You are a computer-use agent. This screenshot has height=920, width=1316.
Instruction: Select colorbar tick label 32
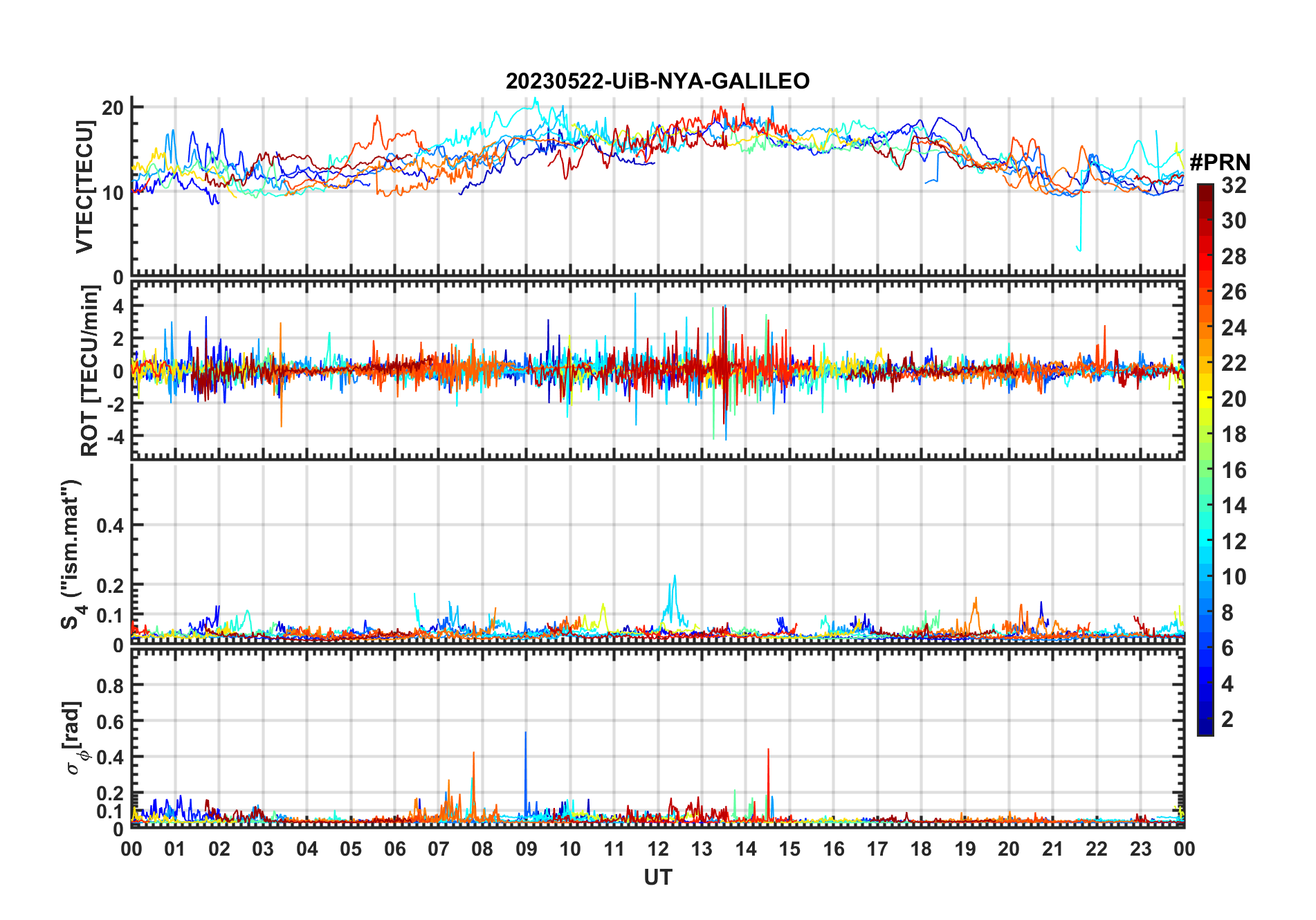1234,185
